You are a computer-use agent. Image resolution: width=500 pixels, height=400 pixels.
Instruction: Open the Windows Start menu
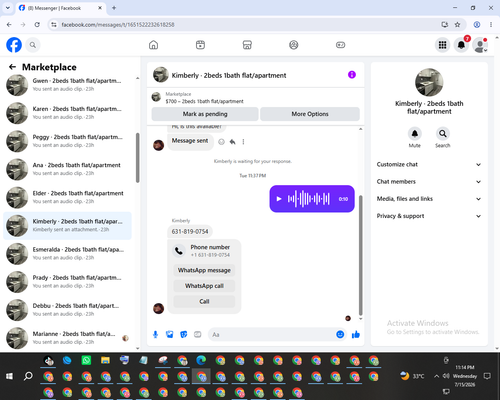[9, 376]
